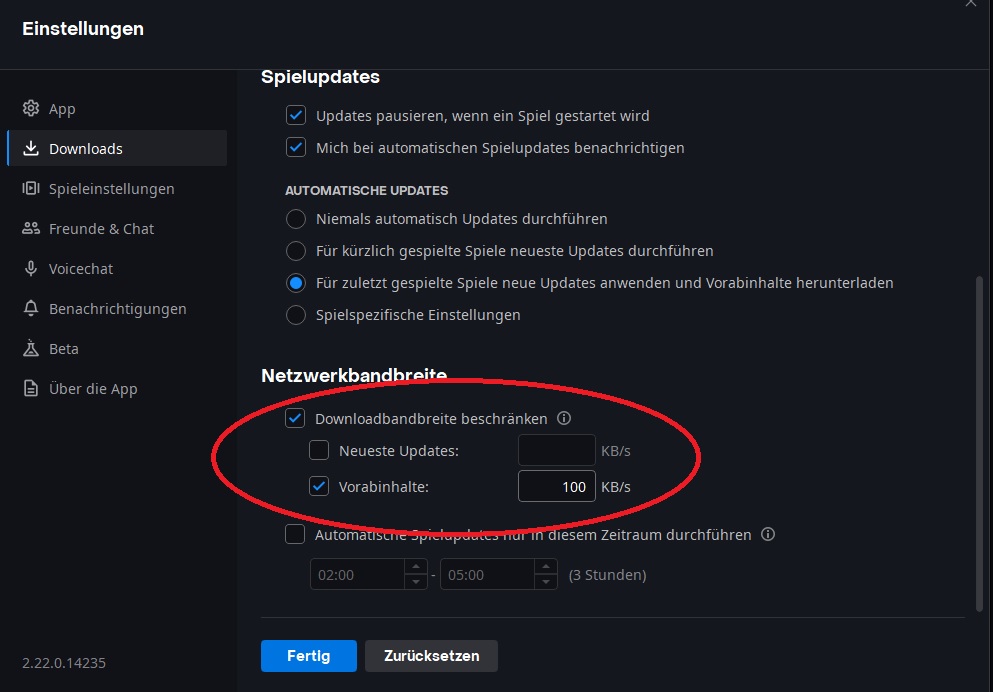Decrease the 05:00 end time stepper

click(545, 582)
